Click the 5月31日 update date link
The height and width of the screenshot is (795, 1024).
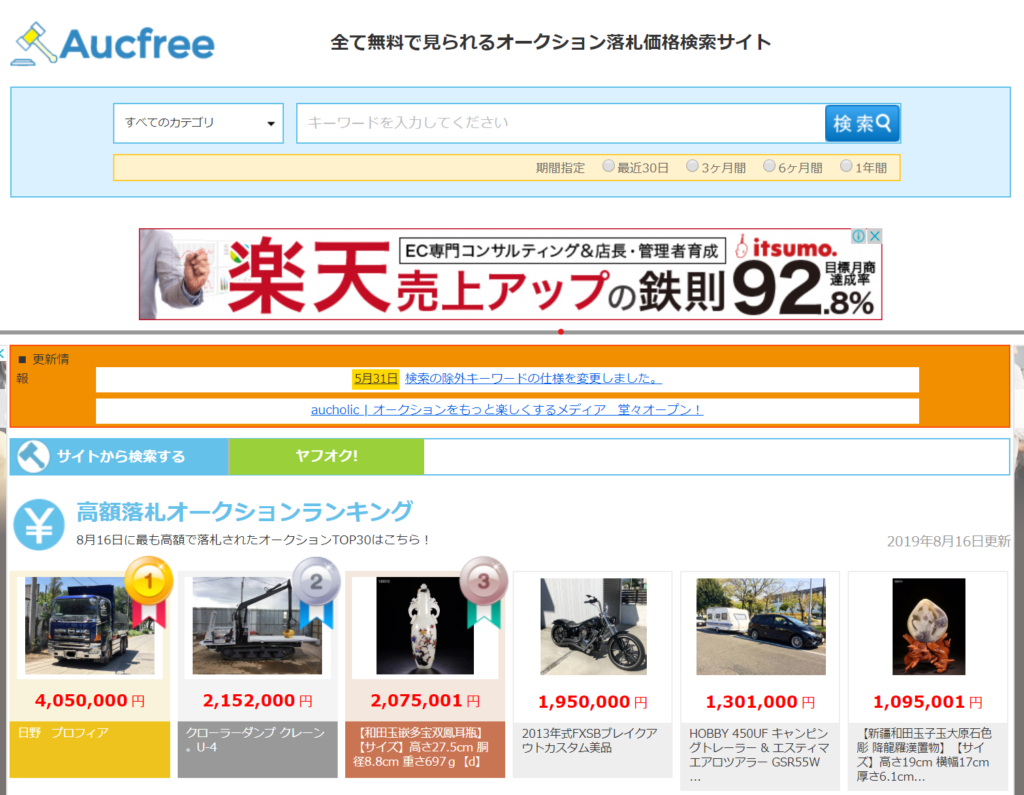375,378
